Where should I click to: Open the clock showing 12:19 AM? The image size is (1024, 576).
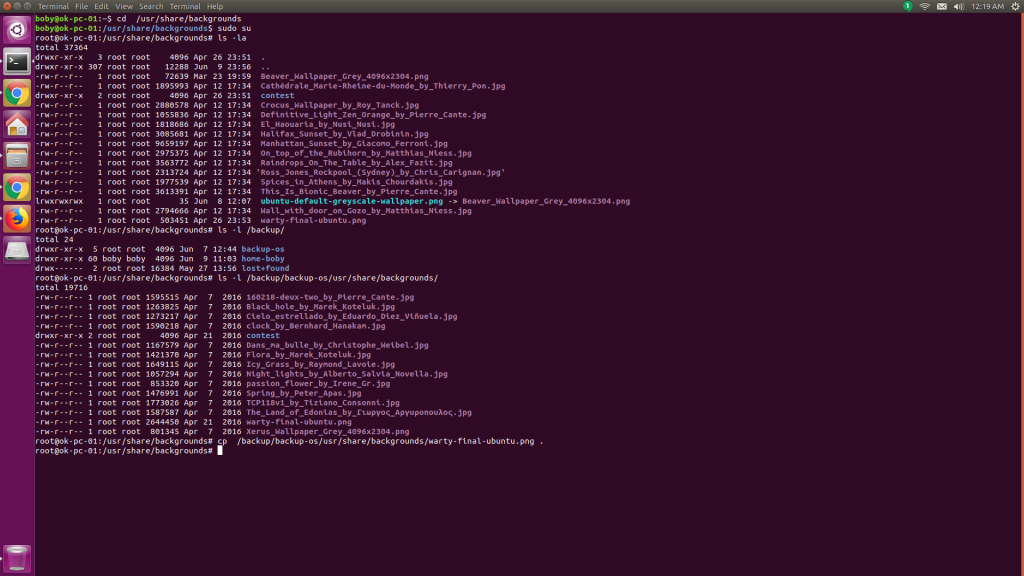[x=988, y=8]
